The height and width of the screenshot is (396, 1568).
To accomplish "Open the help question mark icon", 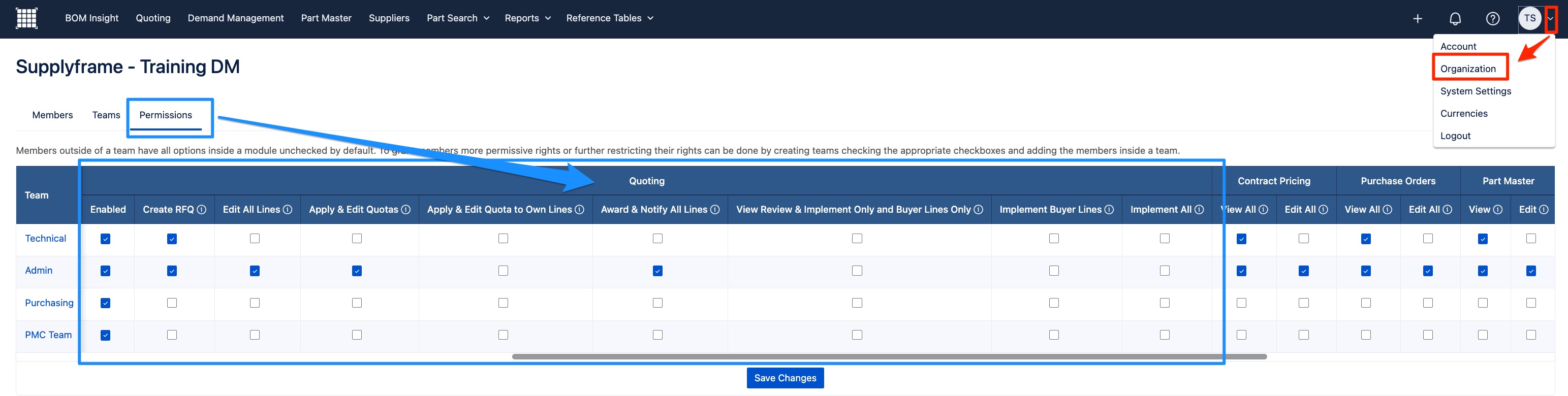I will click(x=1493, y=19).
